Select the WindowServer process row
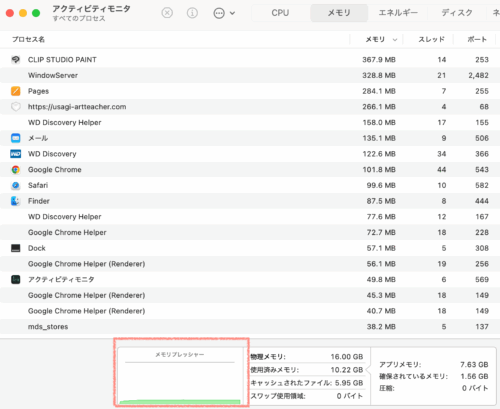Viewport: 500px width, 409px height. point(250,75)
